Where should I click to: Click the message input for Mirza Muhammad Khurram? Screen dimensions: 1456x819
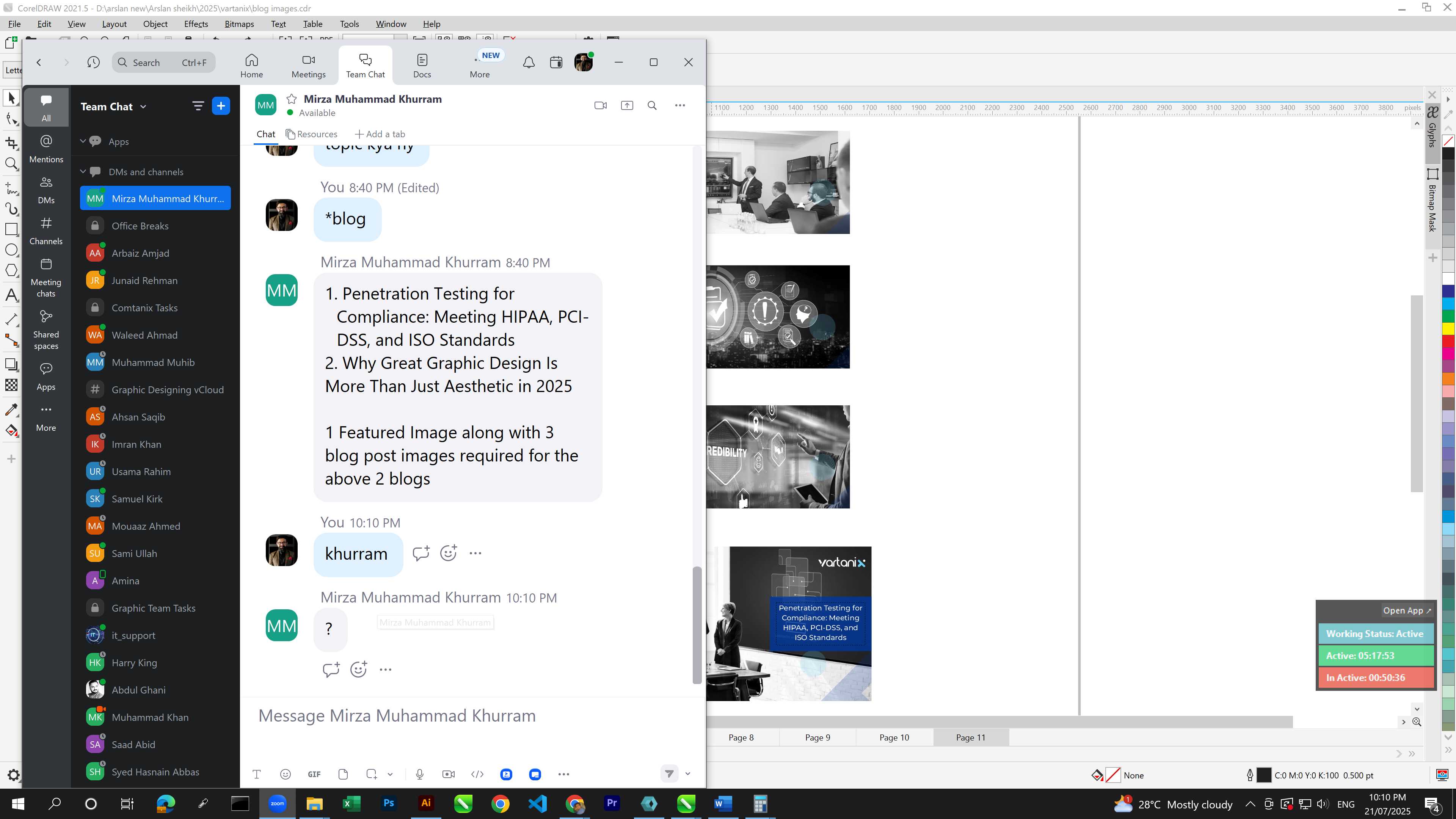coord(472,715)
